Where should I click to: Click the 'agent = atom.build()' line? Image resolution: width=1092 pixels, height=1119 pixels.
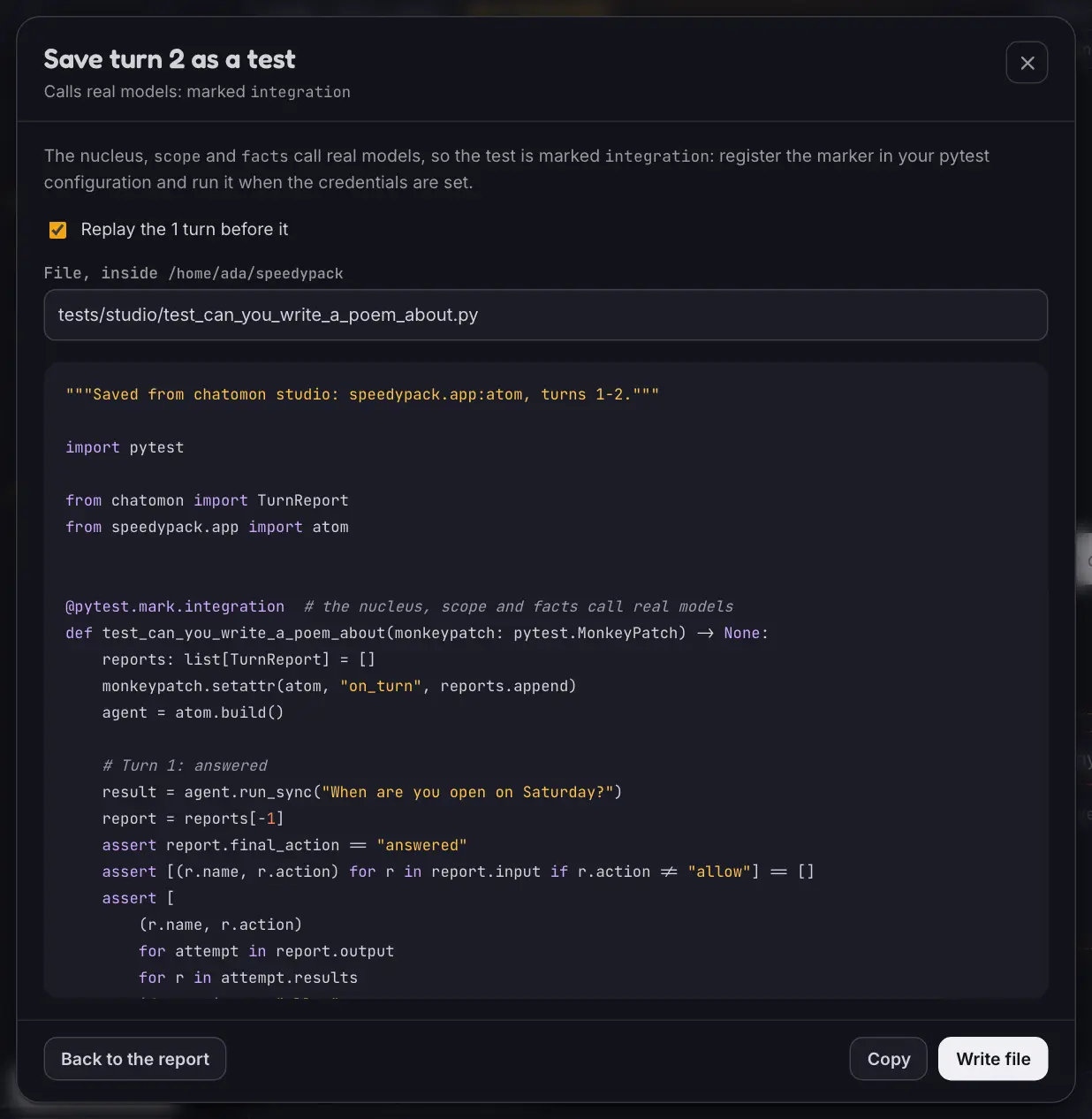[193, 712]
